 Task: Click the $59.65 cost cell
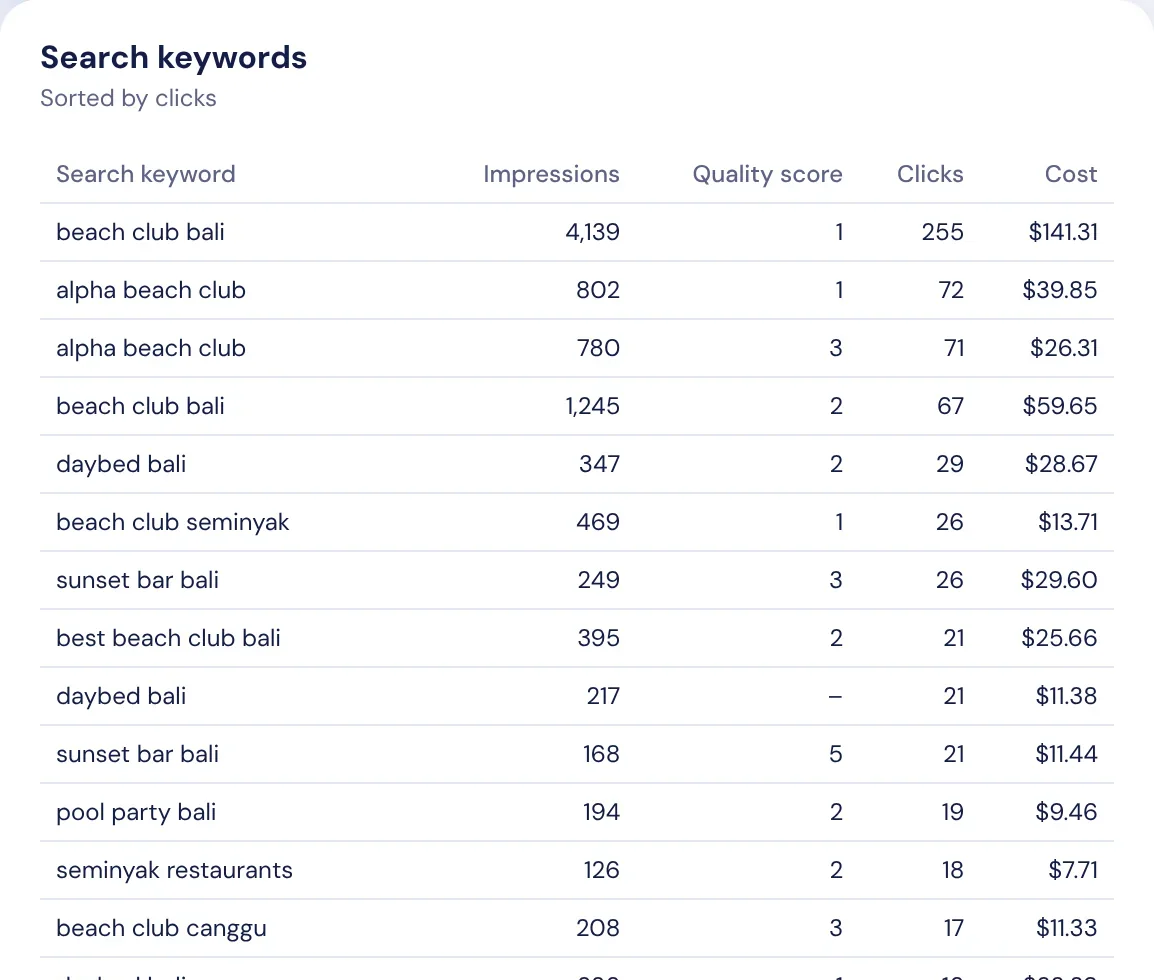click(1060, 406)
